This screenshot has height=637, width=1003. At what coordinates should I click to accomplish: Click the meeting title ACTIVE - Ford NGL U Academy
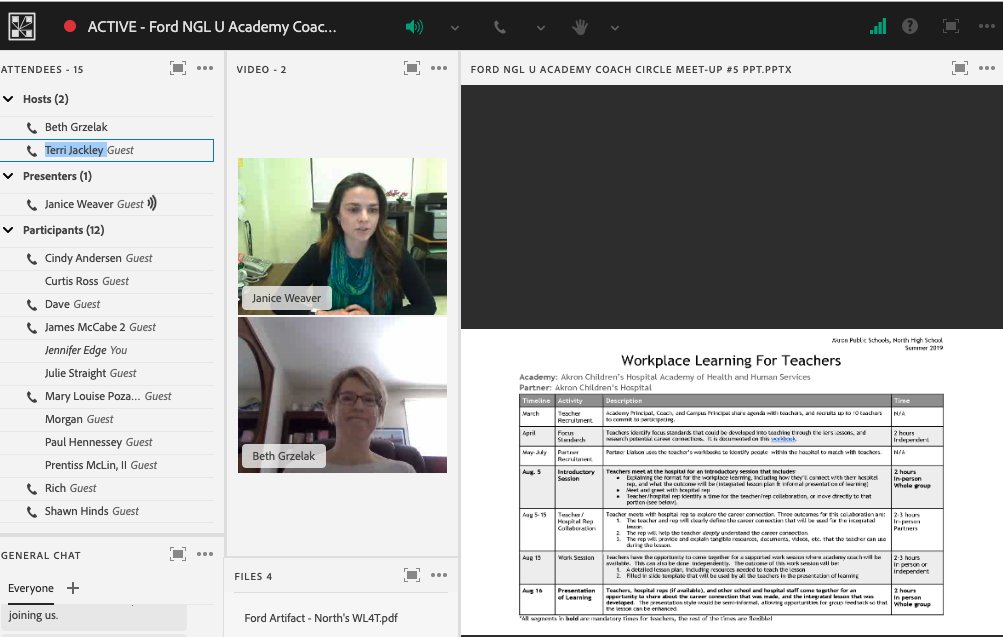[x=212, y=27]
